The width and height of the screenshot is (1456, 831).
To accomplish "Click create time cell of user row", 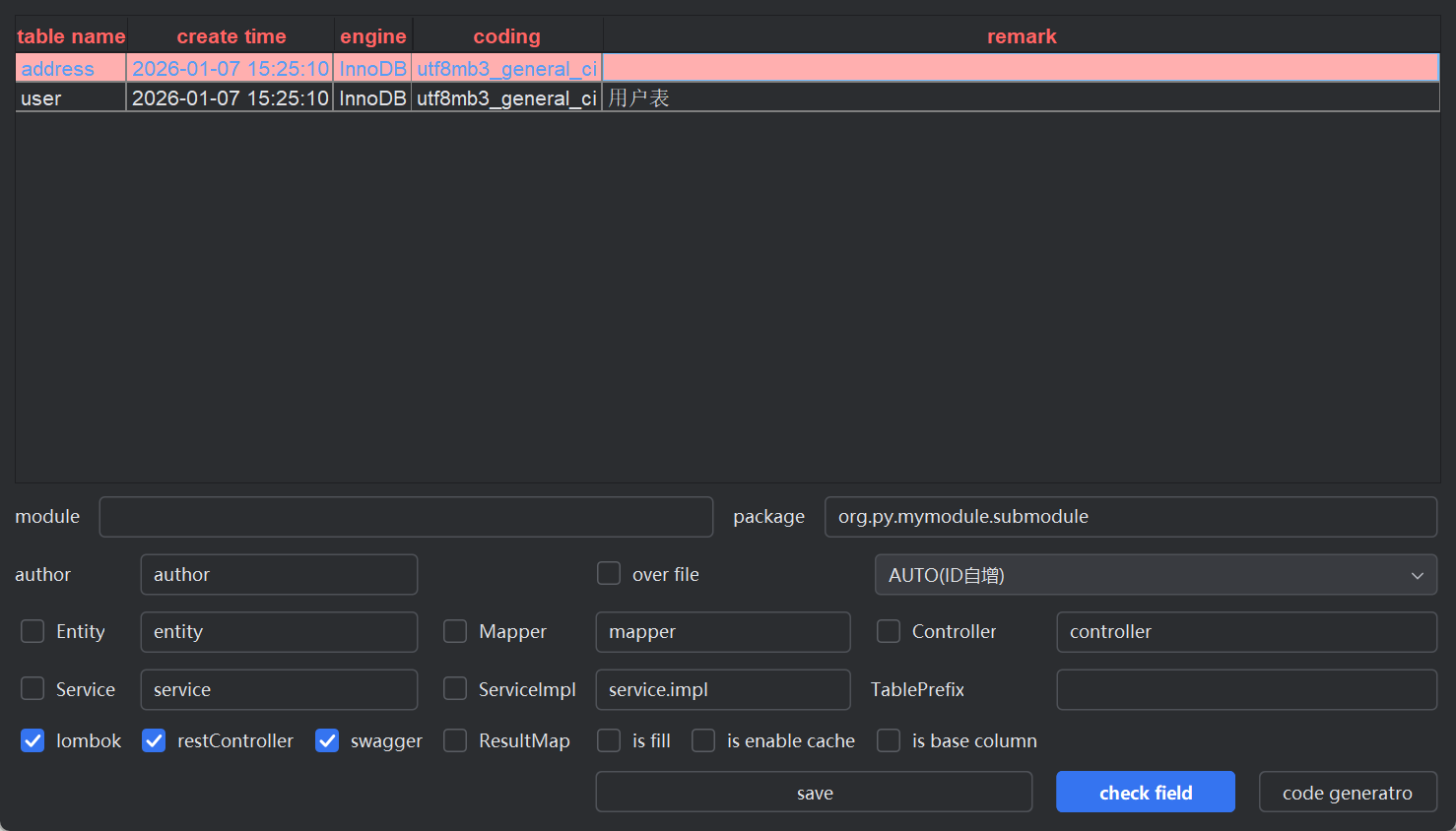I will 231,97.
